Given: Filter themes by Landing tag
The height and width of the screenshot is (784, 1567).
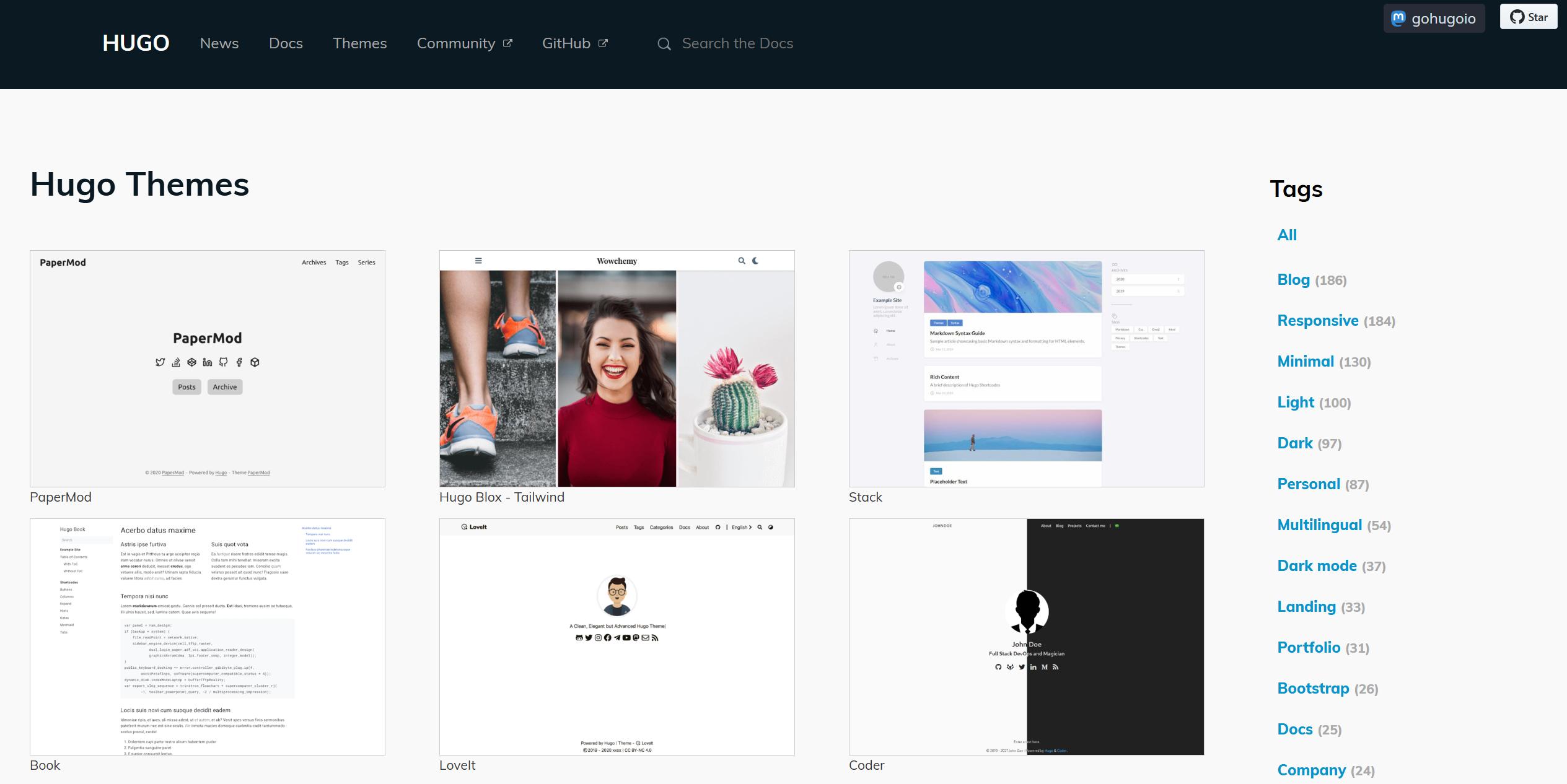Looking at the screenshot, I should [1321, 607].
